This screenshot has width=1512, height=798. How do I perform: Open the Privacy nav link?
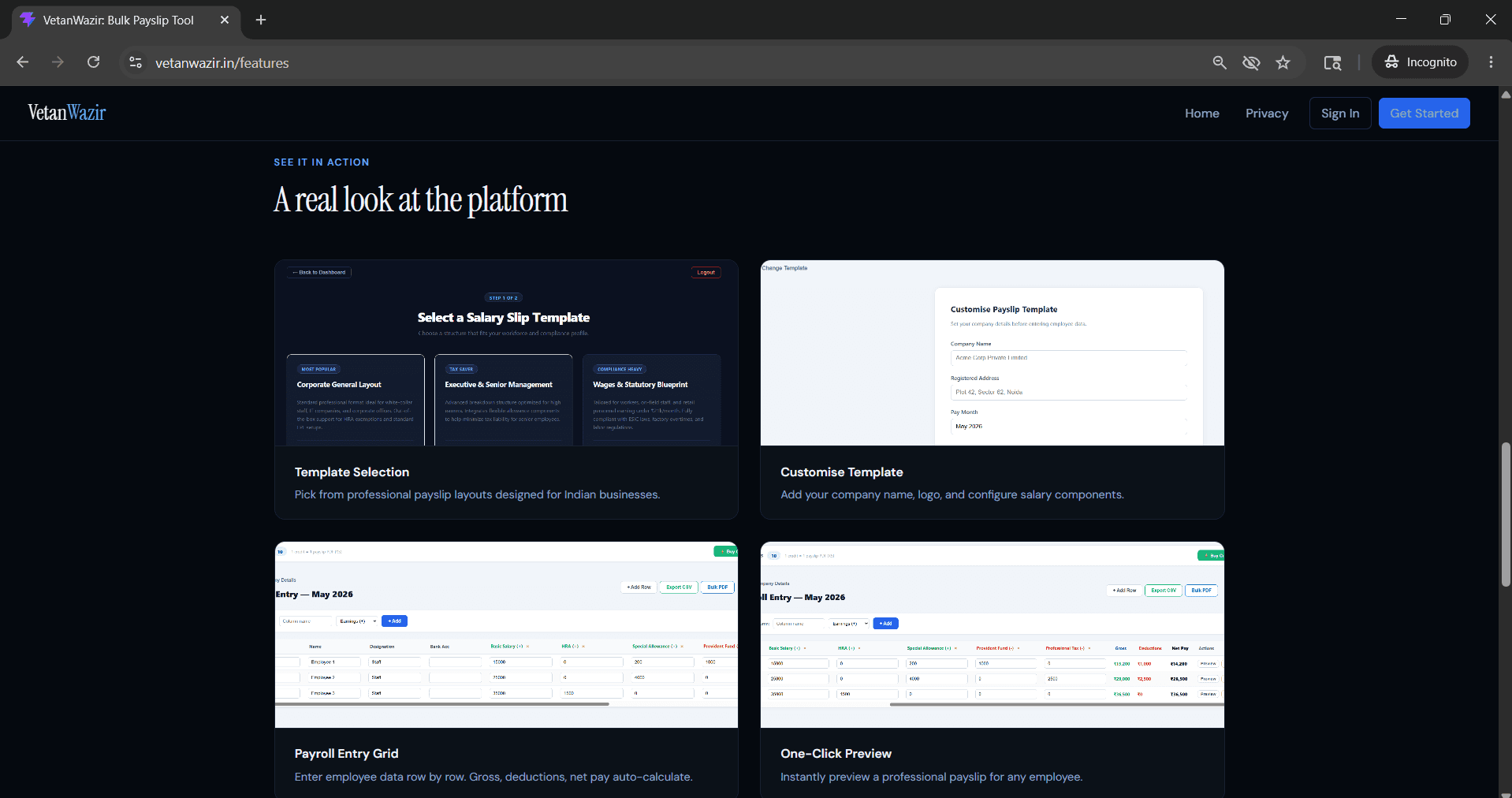1267,114
